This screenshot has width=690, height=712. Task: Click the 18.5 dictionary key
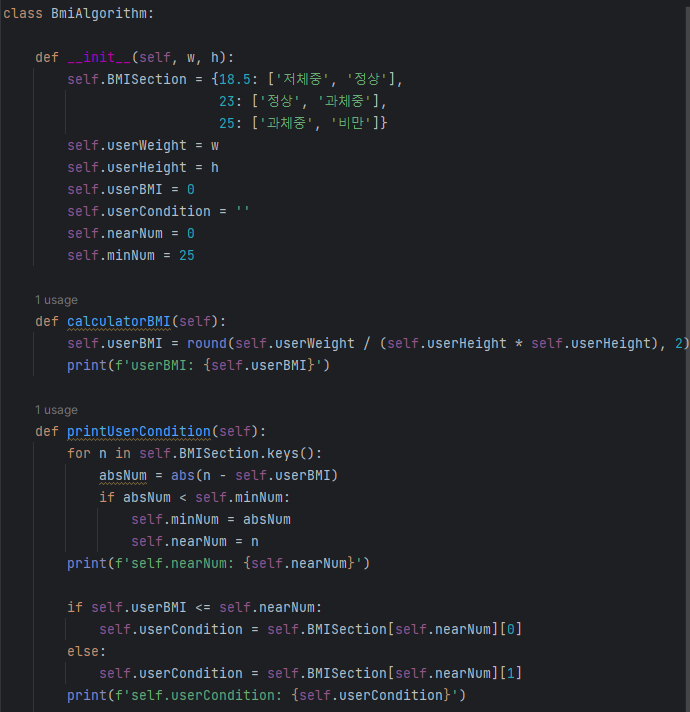(235, 79)
